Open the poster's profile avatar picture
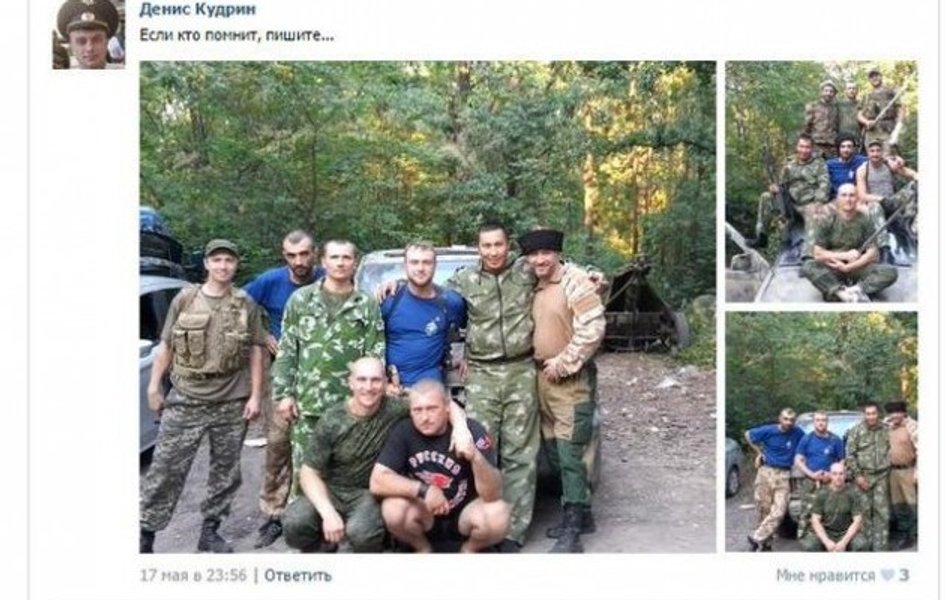The image size is (945, 600). [x=89, y=34]
